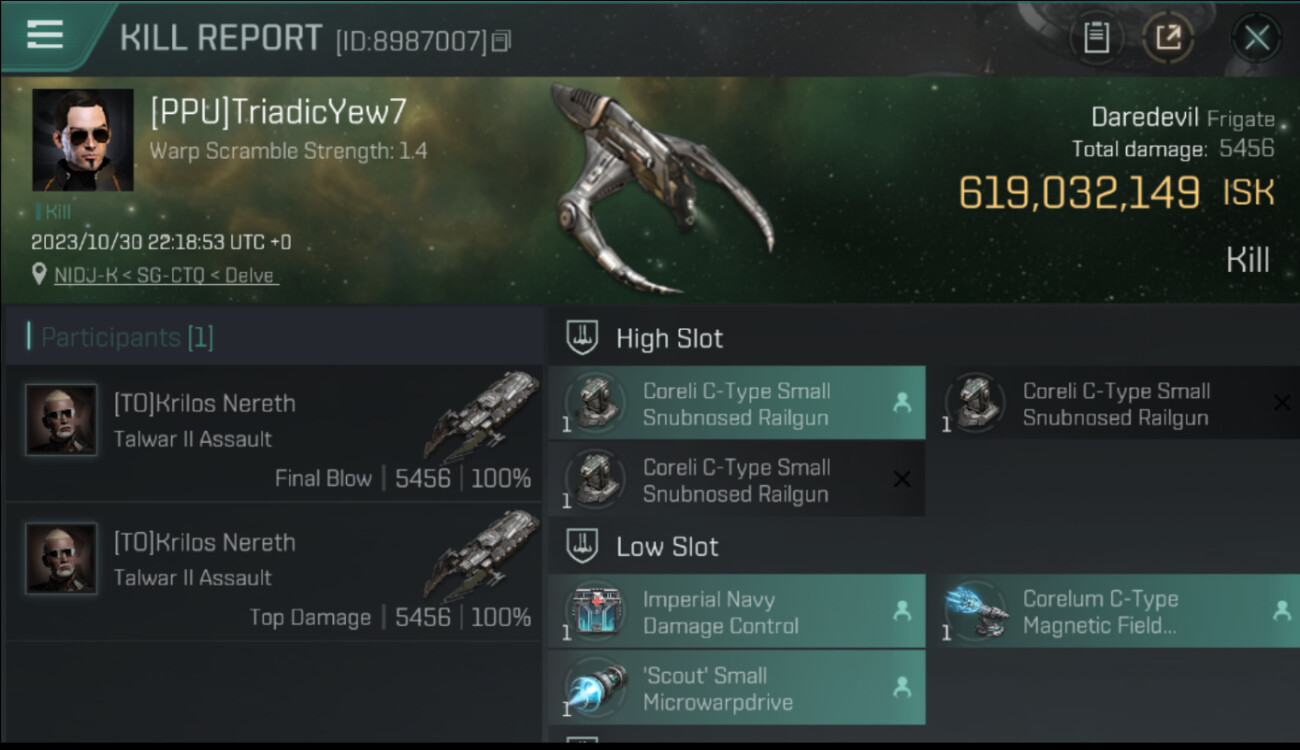Open the Talwar II Assault ship image of the Final Blow entry
Screen dimensions: 1300x750
pos(483,413)
